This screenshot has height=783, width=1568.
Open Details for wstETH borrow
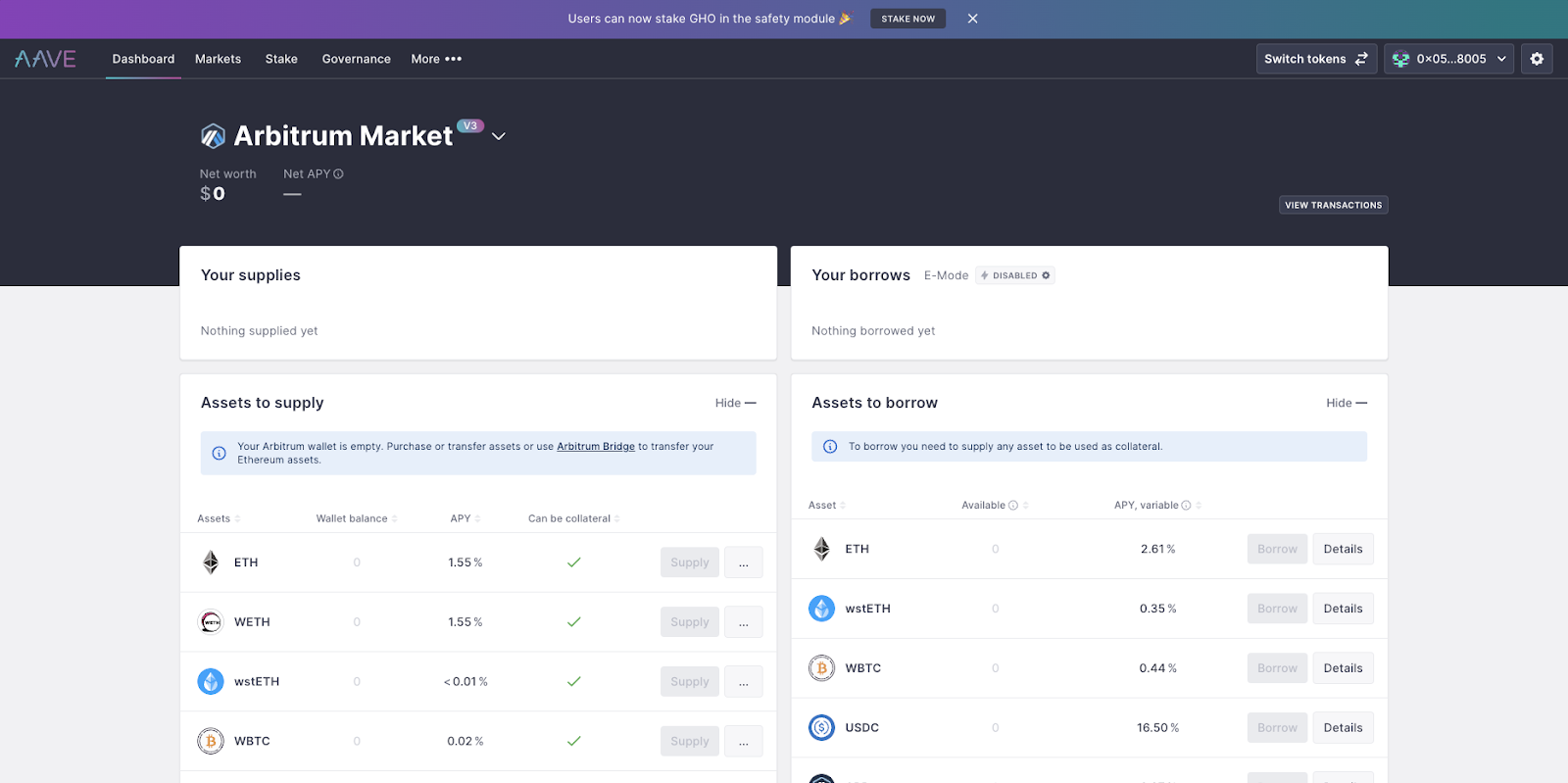point(1343,609)
